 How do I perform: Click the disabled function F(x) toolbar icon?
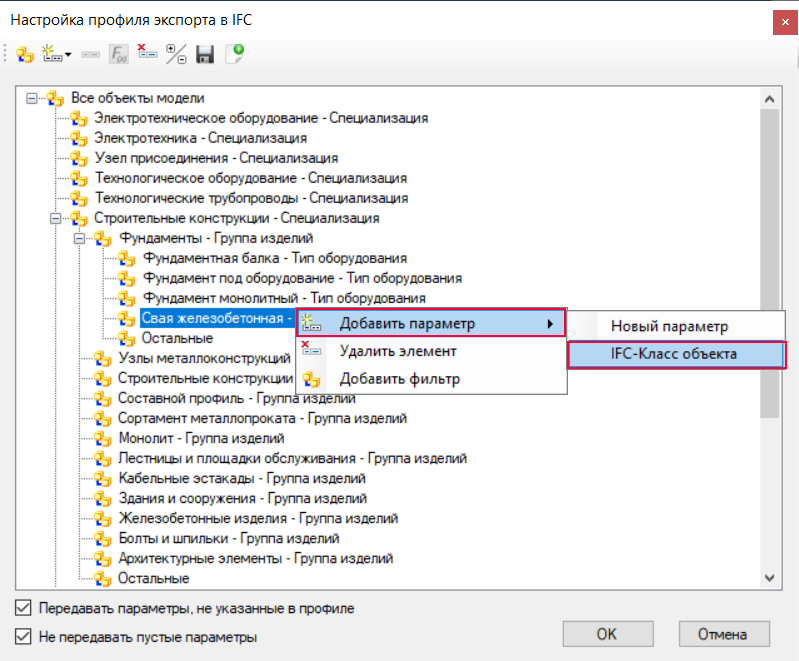point(118,55)
